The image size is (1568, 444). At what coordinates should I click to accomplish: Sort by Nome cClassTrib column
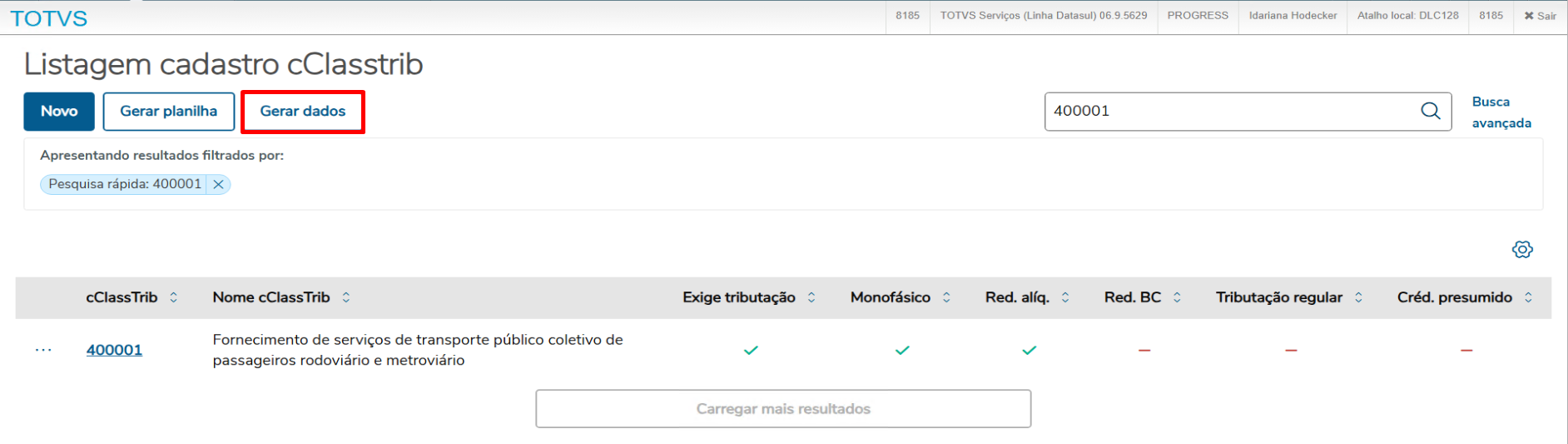click(346, 297)
